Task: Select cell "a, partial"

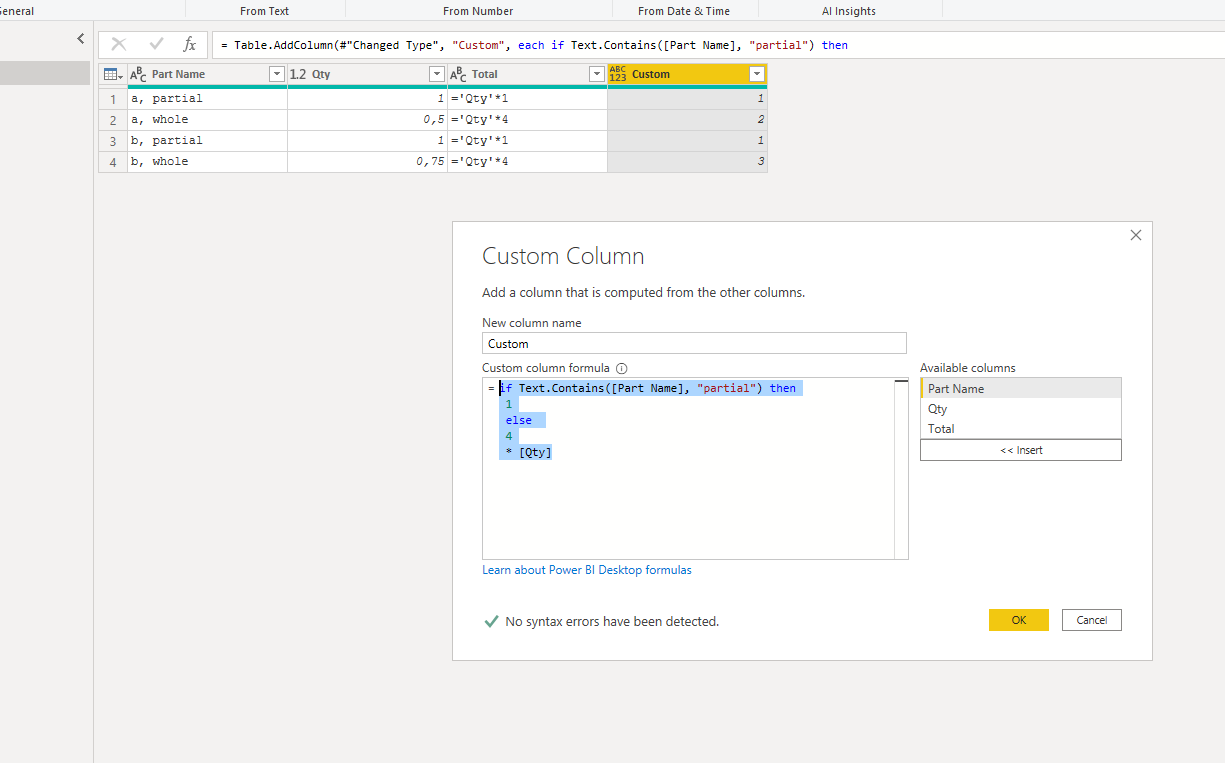Action: pyautogui.click(x=207, y=99)
